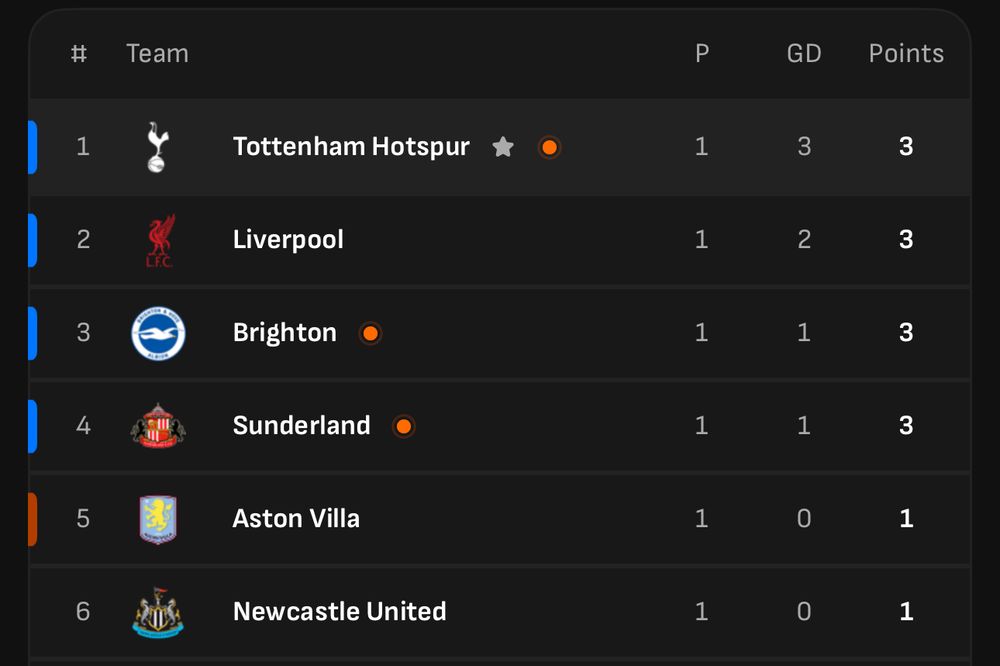Select the Brighton team name

(x=285, y=333)
